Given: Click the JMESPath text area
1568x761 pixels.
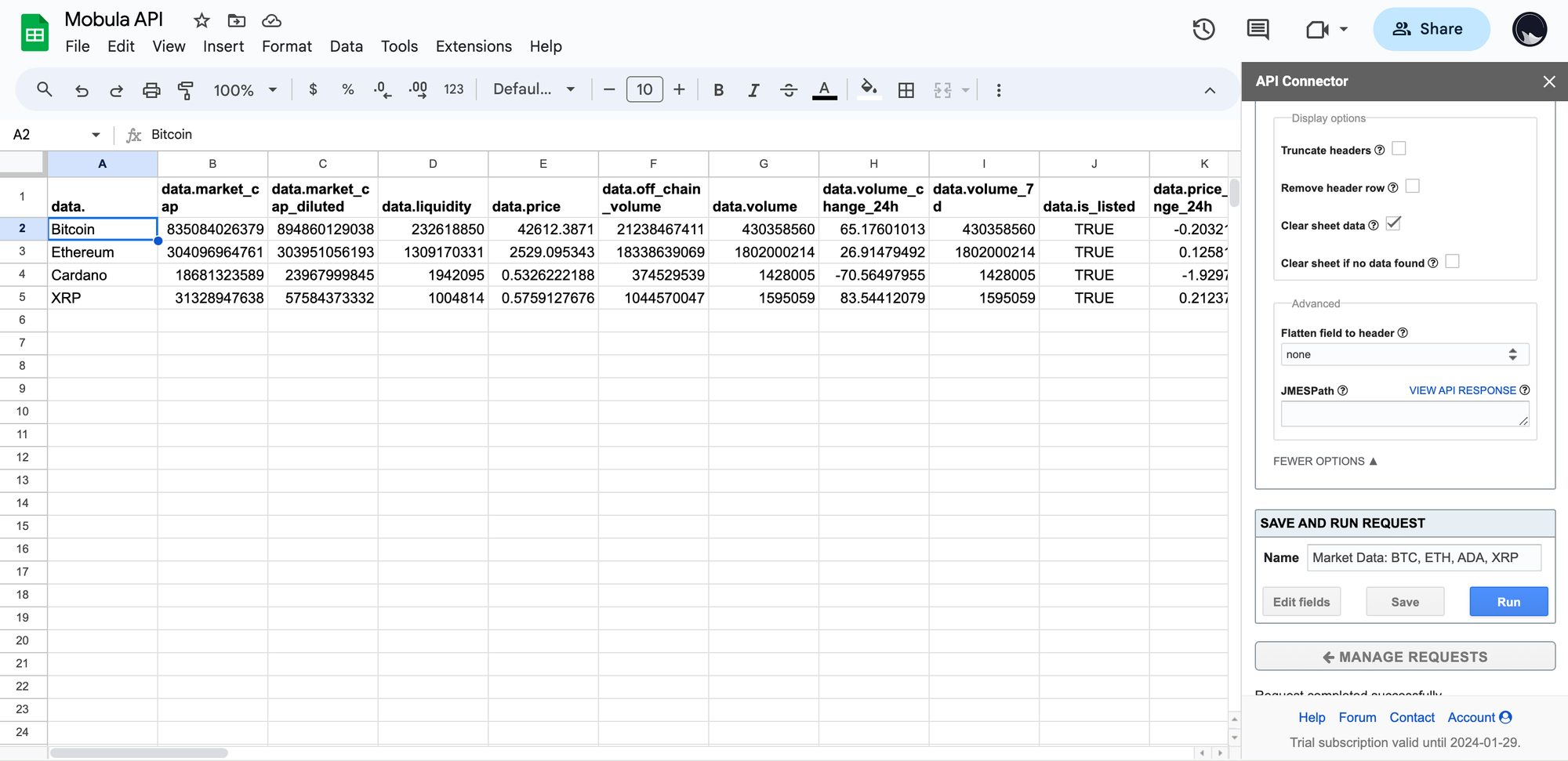Looking at the screenshot, I should 1405,414.
